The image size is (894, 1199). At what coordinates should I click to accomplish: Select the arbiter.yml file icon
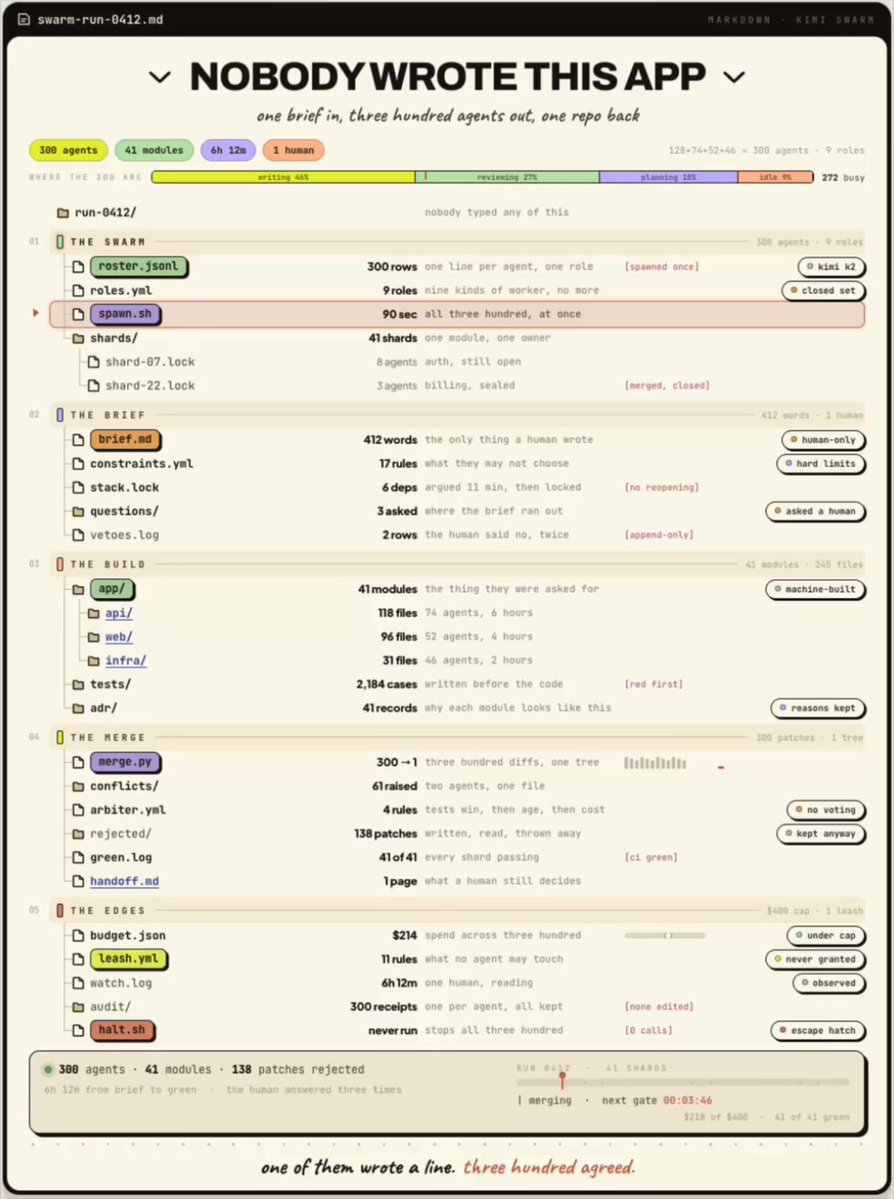pyautogui.click(x=78, y=810)
